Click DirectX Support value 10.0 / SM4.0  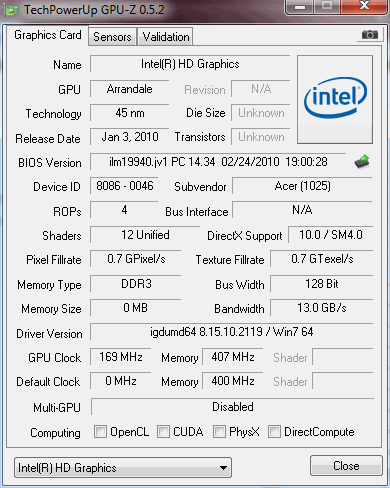click(x=331, y=235)
